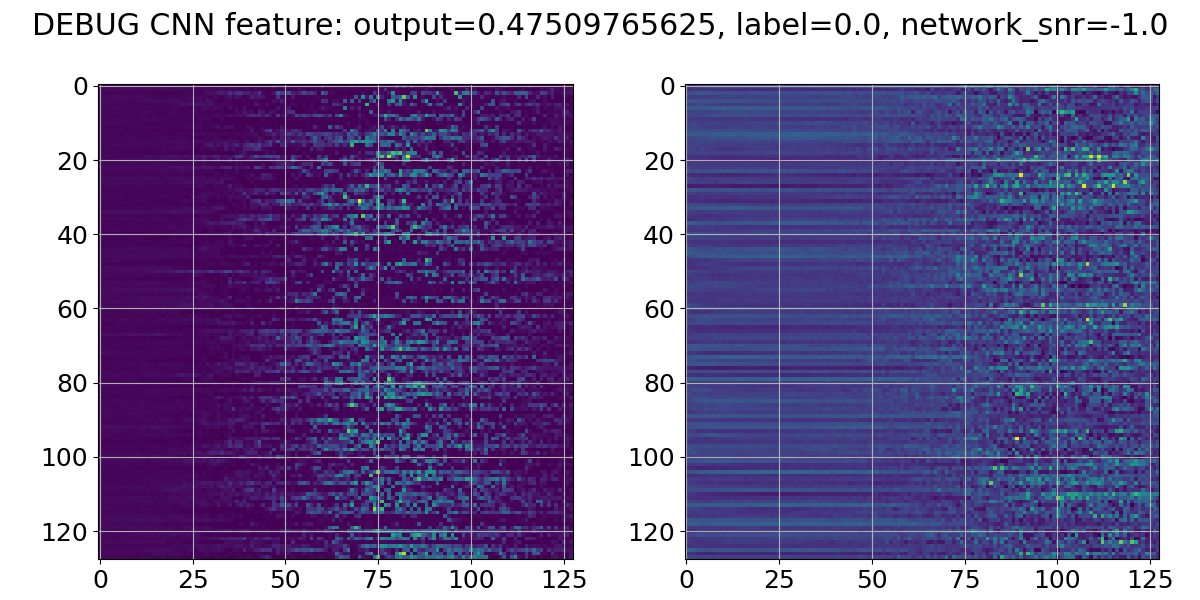Click y-axis tick label "120" of right heatmap
Image resolution: width=1200 pixels, height=600 pixels.
(651, 531)
